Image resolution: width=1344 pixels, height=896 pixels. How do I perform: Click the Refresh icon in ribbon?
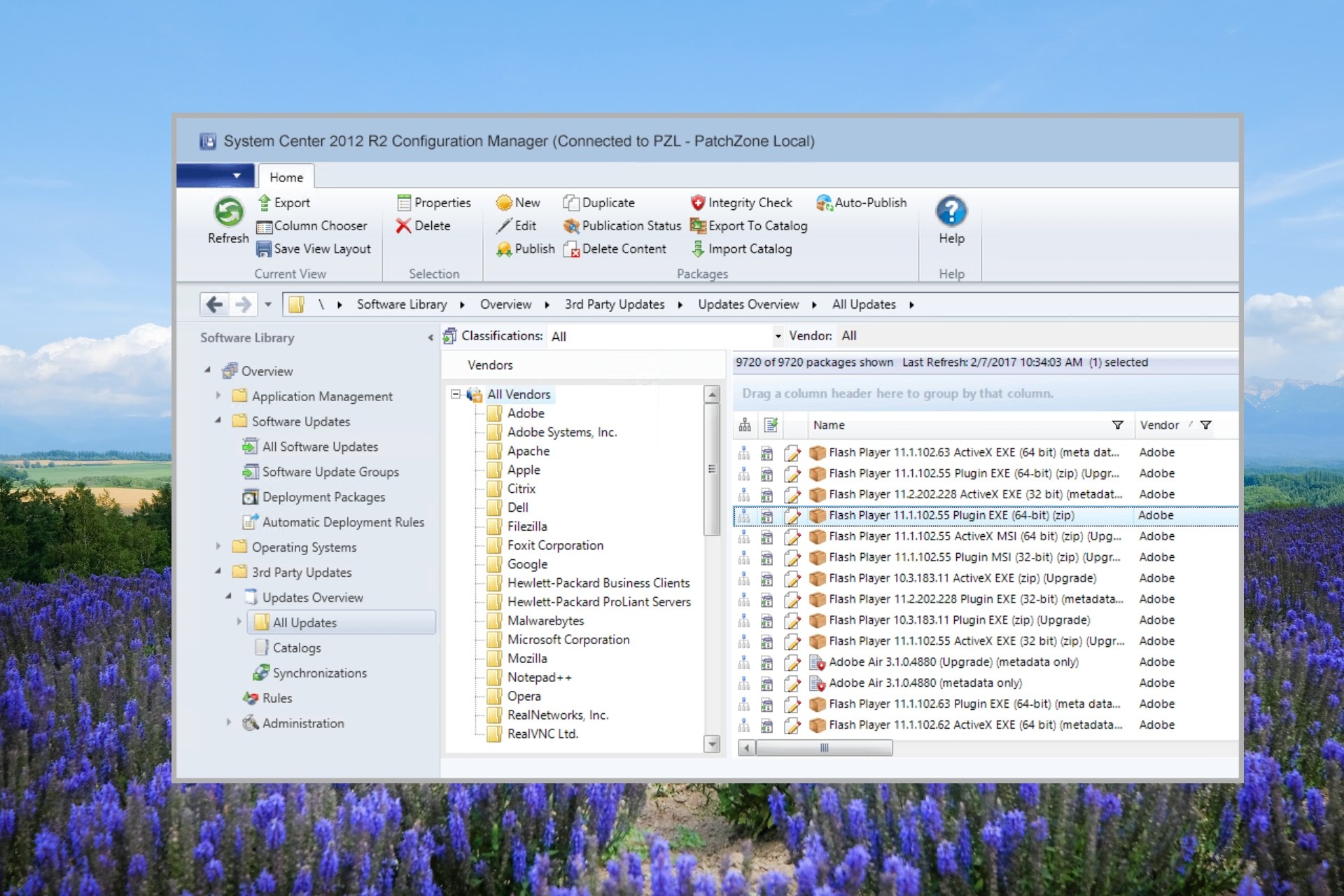[228, 211]
